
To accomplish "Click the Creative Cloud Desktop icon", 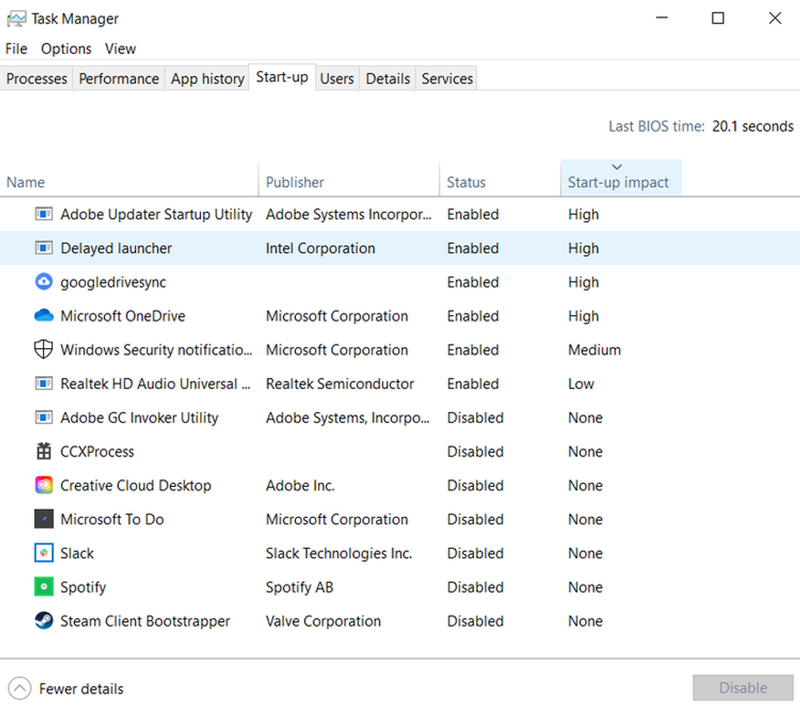I will point(44,485).
